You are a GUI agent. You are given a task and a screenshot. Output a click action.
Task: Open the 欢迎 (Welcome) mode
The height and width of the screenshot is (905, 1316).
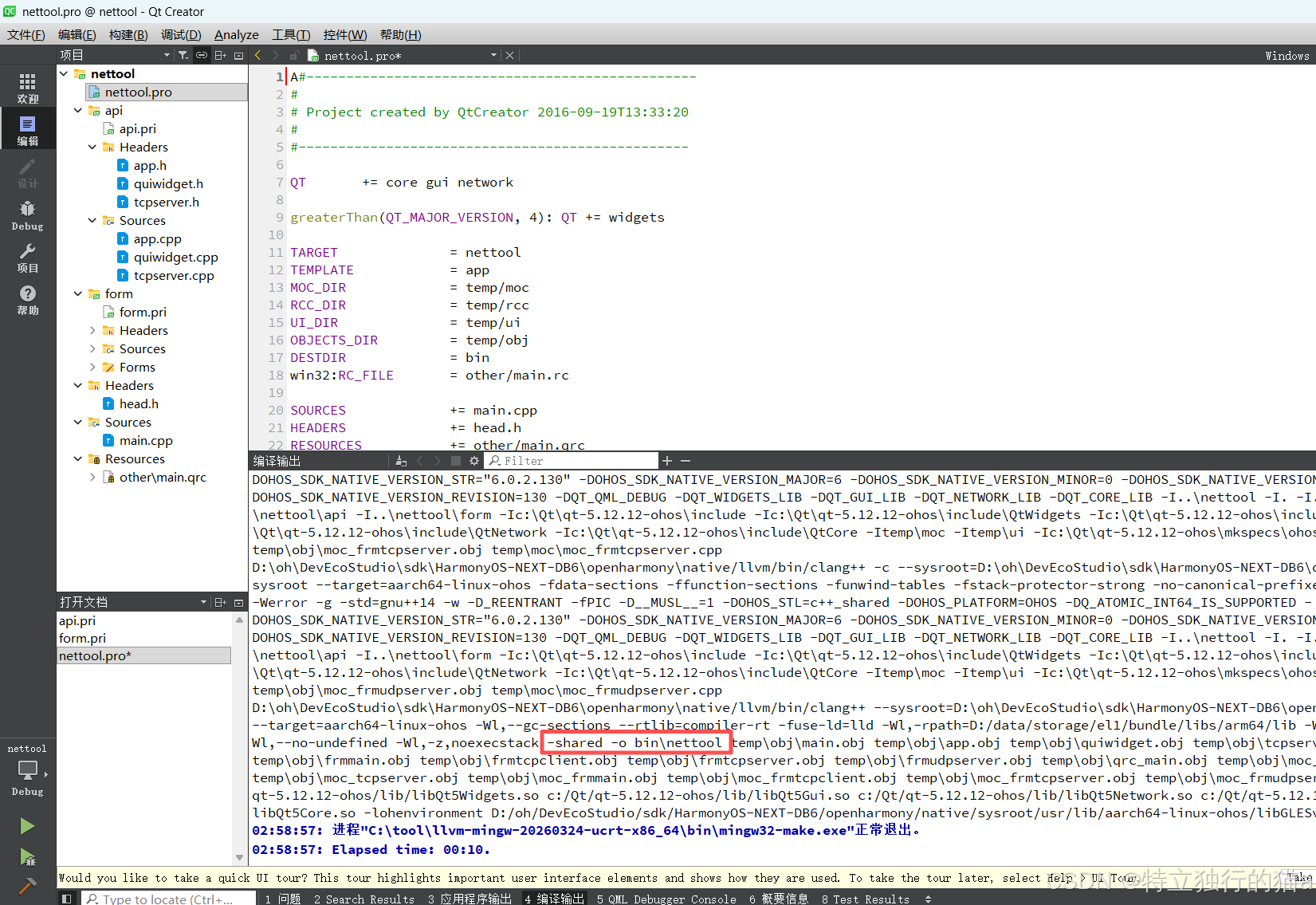tap(27, 88)
